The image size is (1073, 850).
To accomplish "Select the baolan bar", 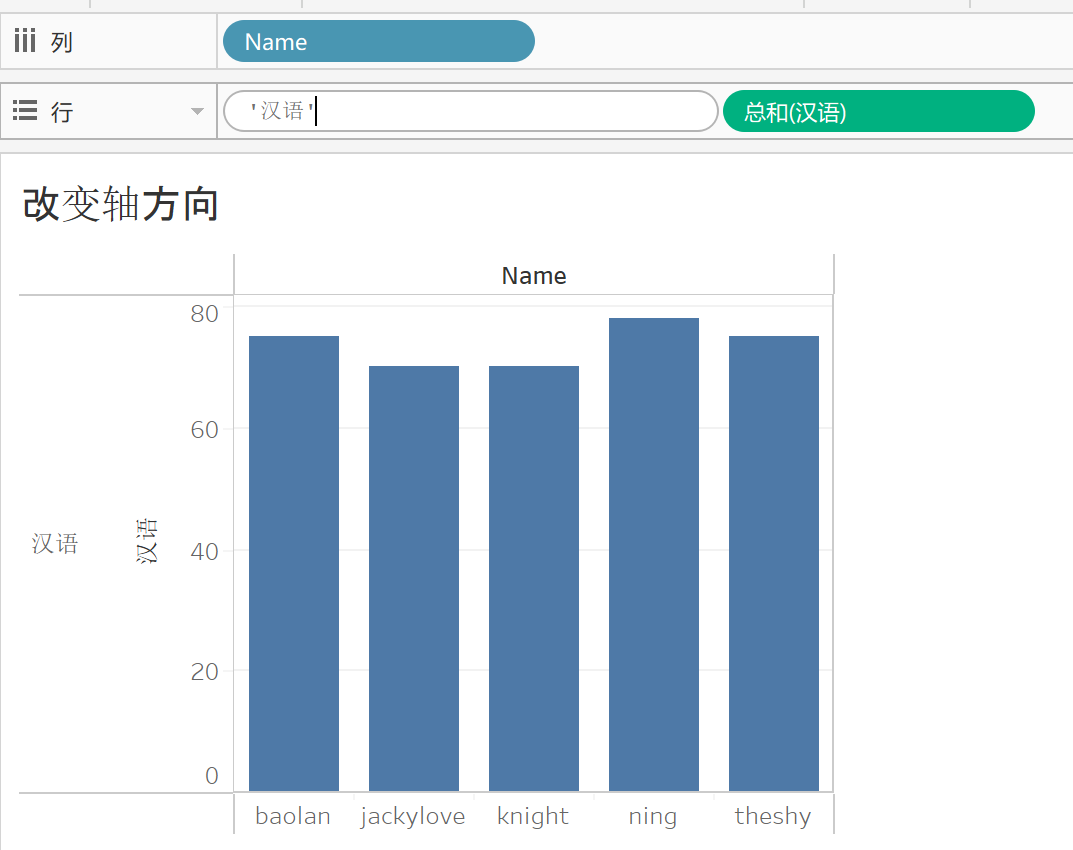I will 294,563.
